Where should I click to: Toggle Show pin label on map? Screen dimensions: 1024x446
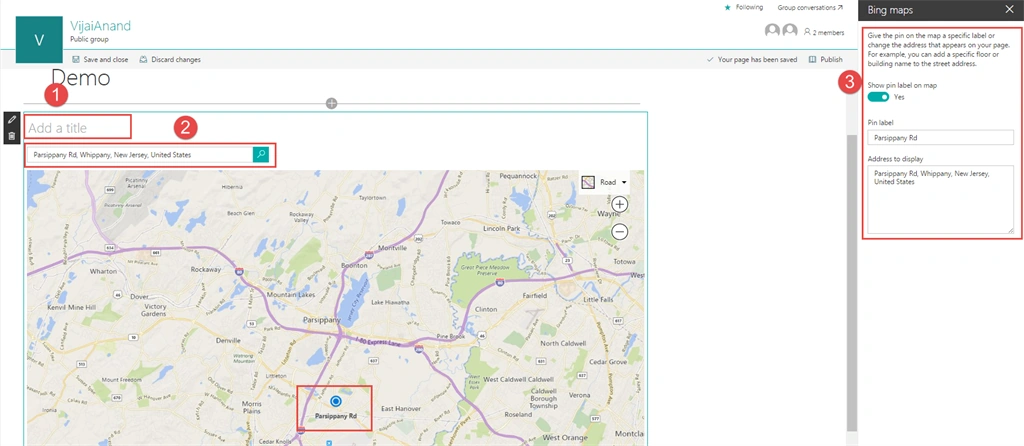coord(878,97)
